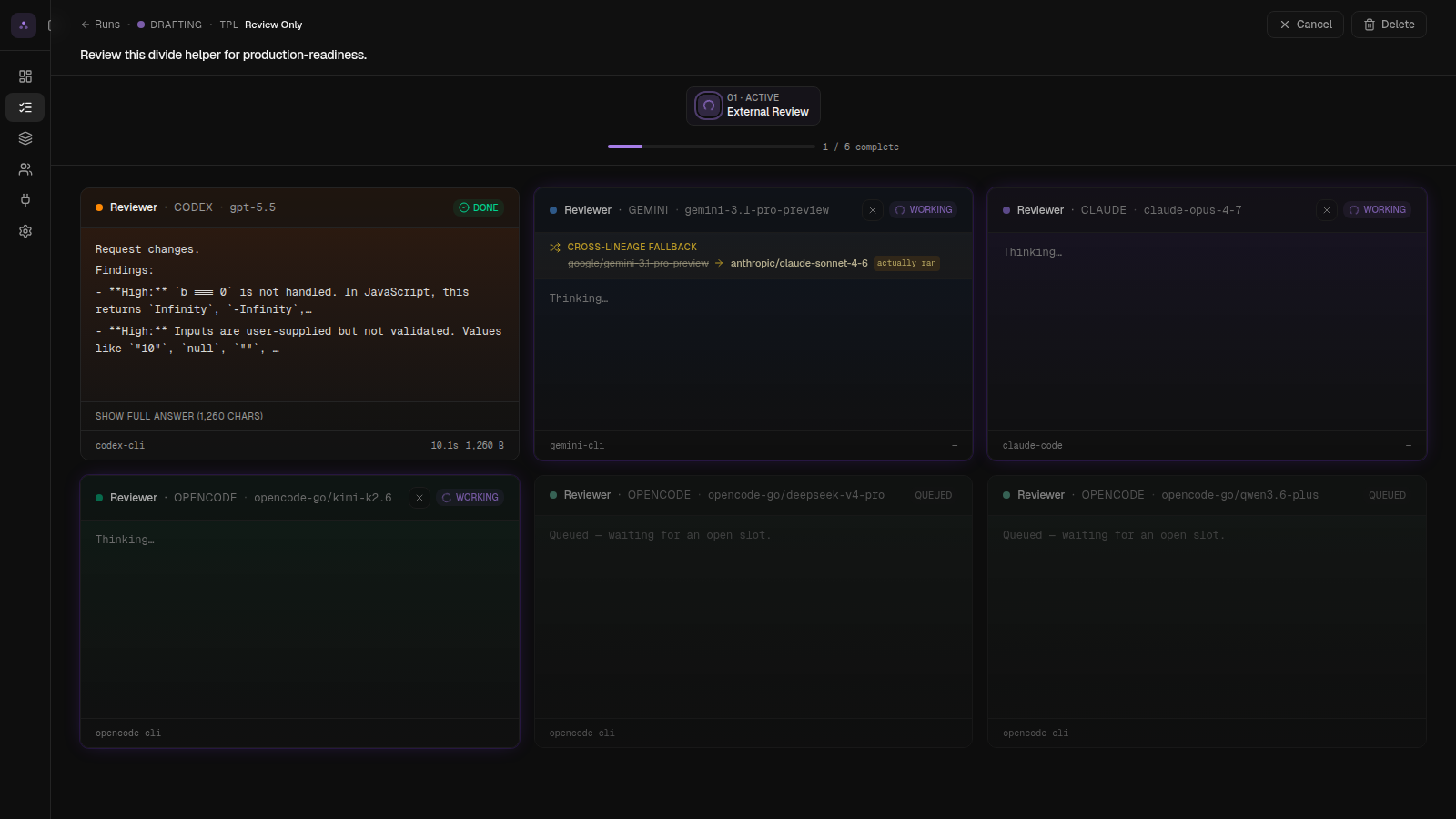The image size is (1456, 819).
Task: Open the plug integrations icon in sidebar
Action: point(25,200)
